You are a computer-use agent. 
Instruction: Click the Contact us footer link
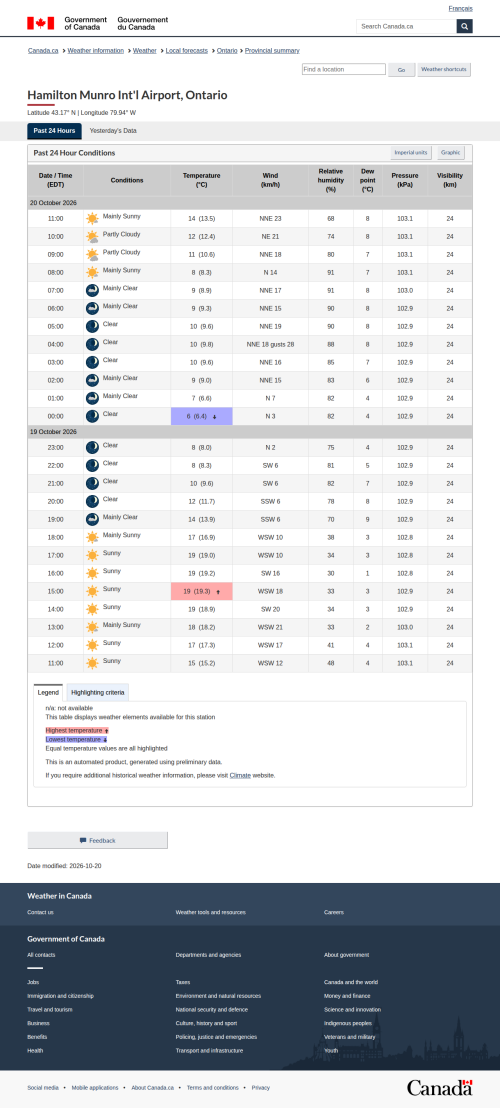(x=40, y=912)
